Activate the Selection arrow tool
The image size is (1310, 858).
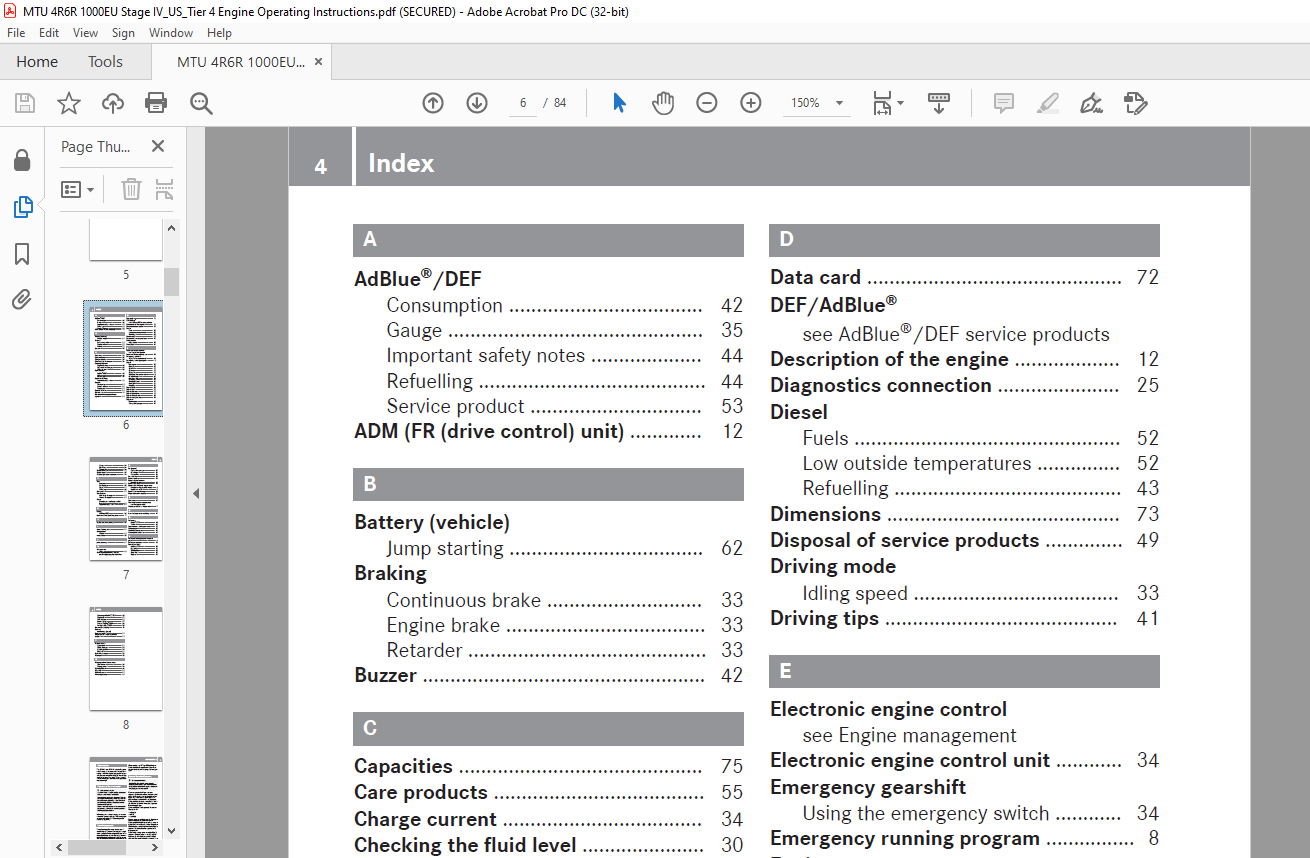[x=619, y=103]
